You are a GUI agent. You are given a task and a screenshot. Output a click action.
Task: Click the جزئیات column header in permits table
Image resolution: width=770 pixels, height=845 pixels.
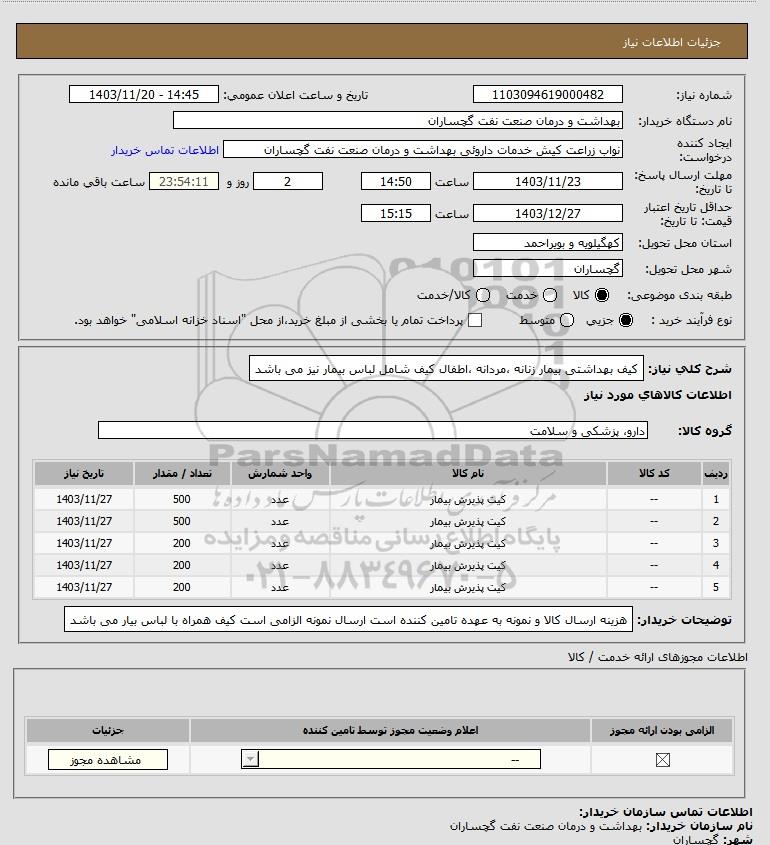(108, 730)
